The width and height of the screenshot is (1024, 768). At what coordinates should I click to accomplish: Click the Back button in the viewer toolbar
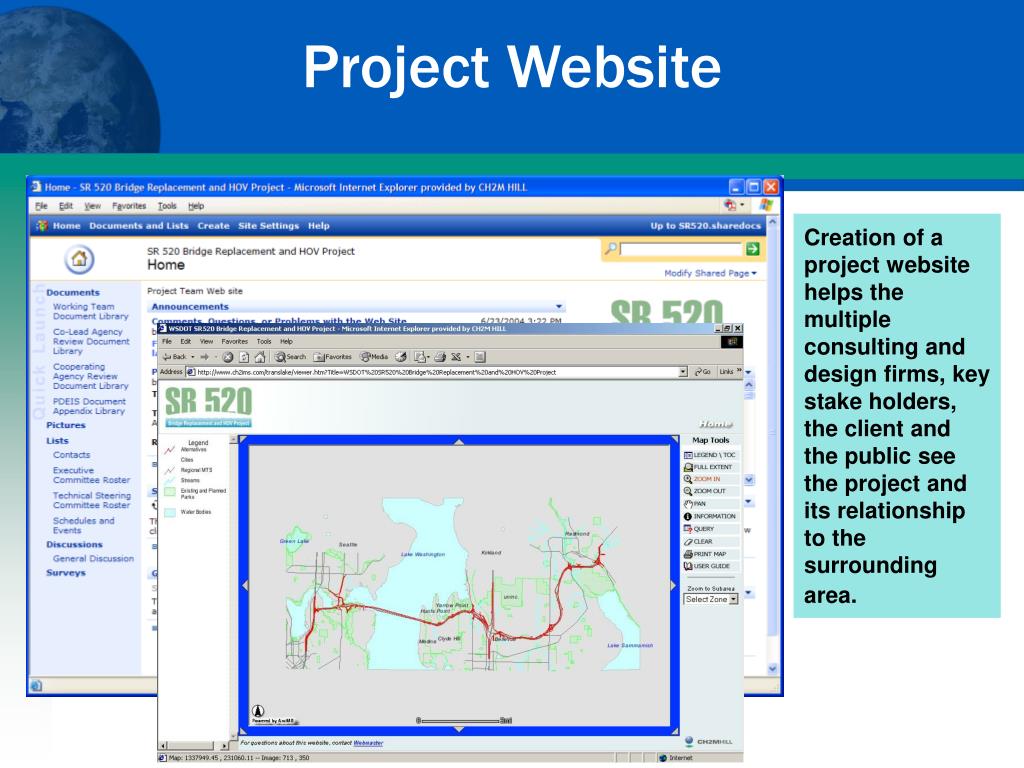[x=174, y=357]
